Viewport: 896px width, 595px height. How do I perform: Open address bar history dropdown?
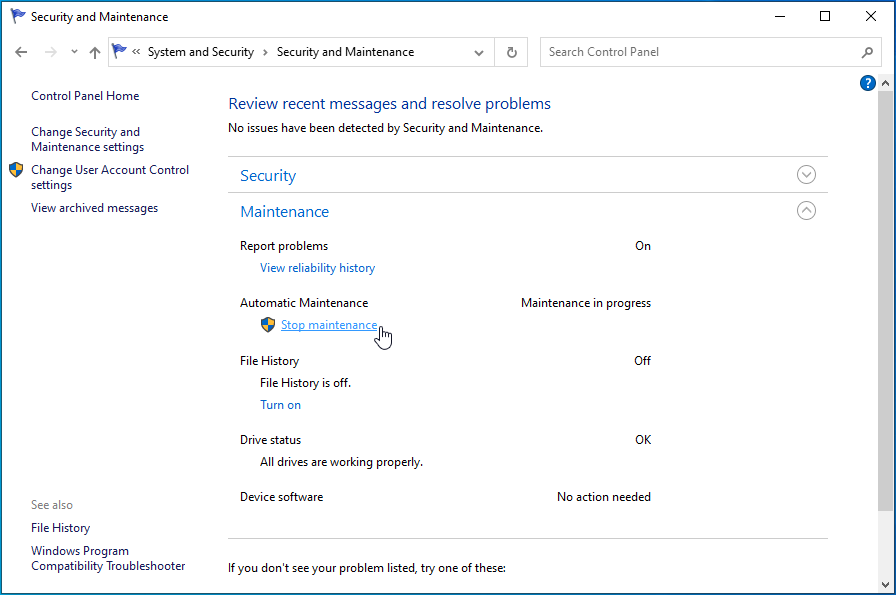point(480,52)
